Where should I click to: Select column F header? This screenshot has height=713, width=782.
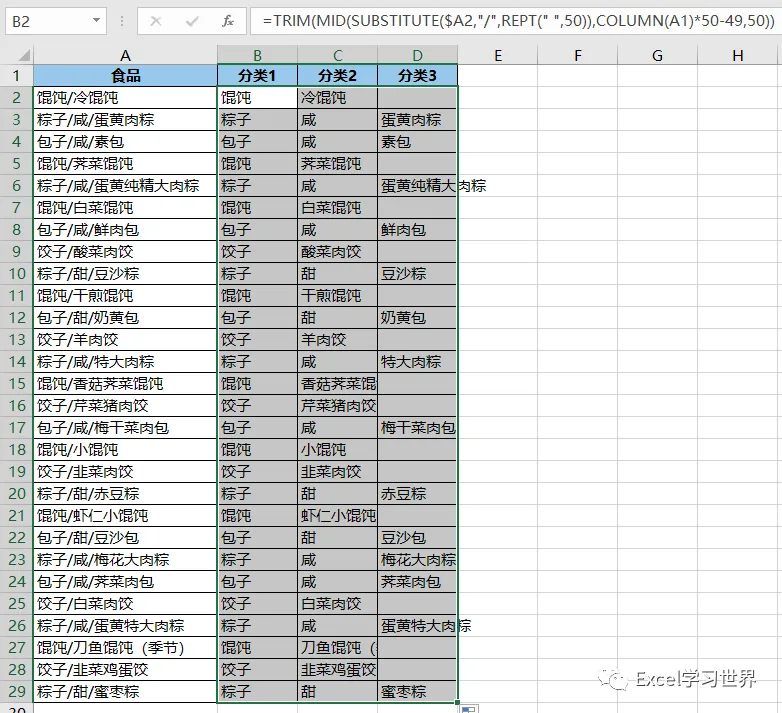tap(578, 55)
